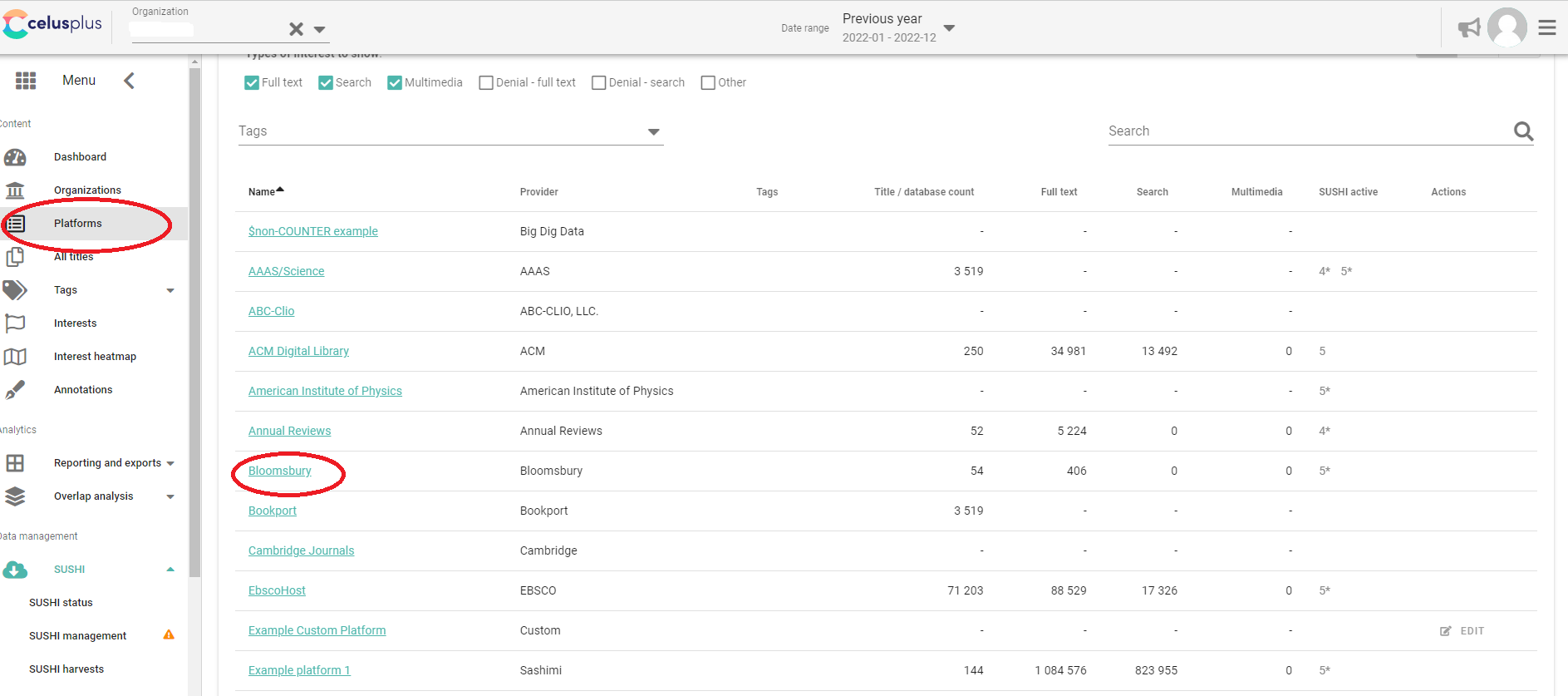Click the Interest heatmap map icon
This screenshot has width=1568, height=696.
point(15,357)
